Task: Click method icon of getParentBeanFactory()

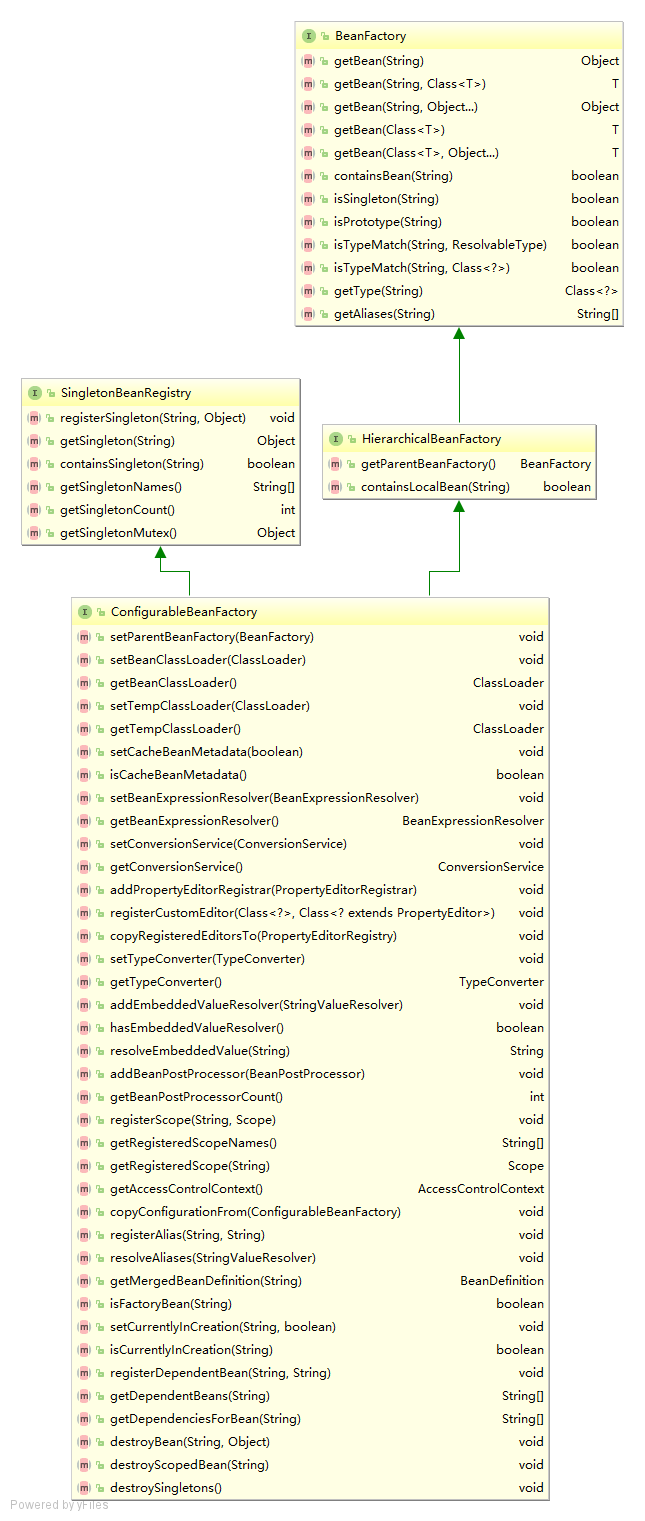Action: coord(336,464)
